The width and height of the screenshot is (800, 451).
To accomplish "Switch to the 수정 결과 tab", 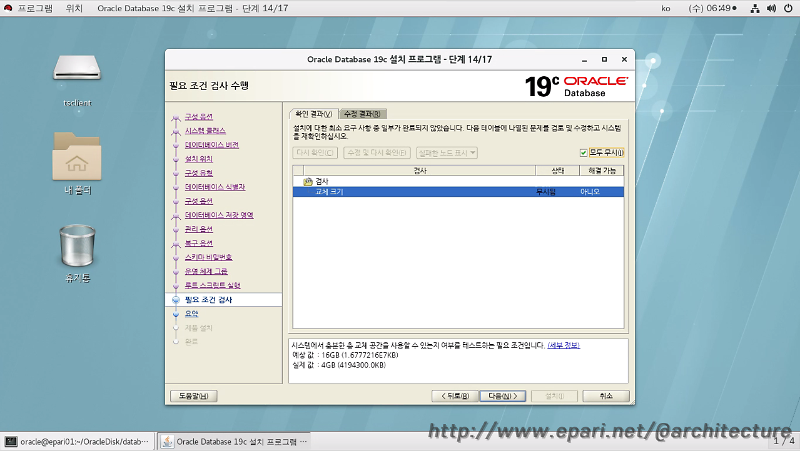I will coord(362,114).
